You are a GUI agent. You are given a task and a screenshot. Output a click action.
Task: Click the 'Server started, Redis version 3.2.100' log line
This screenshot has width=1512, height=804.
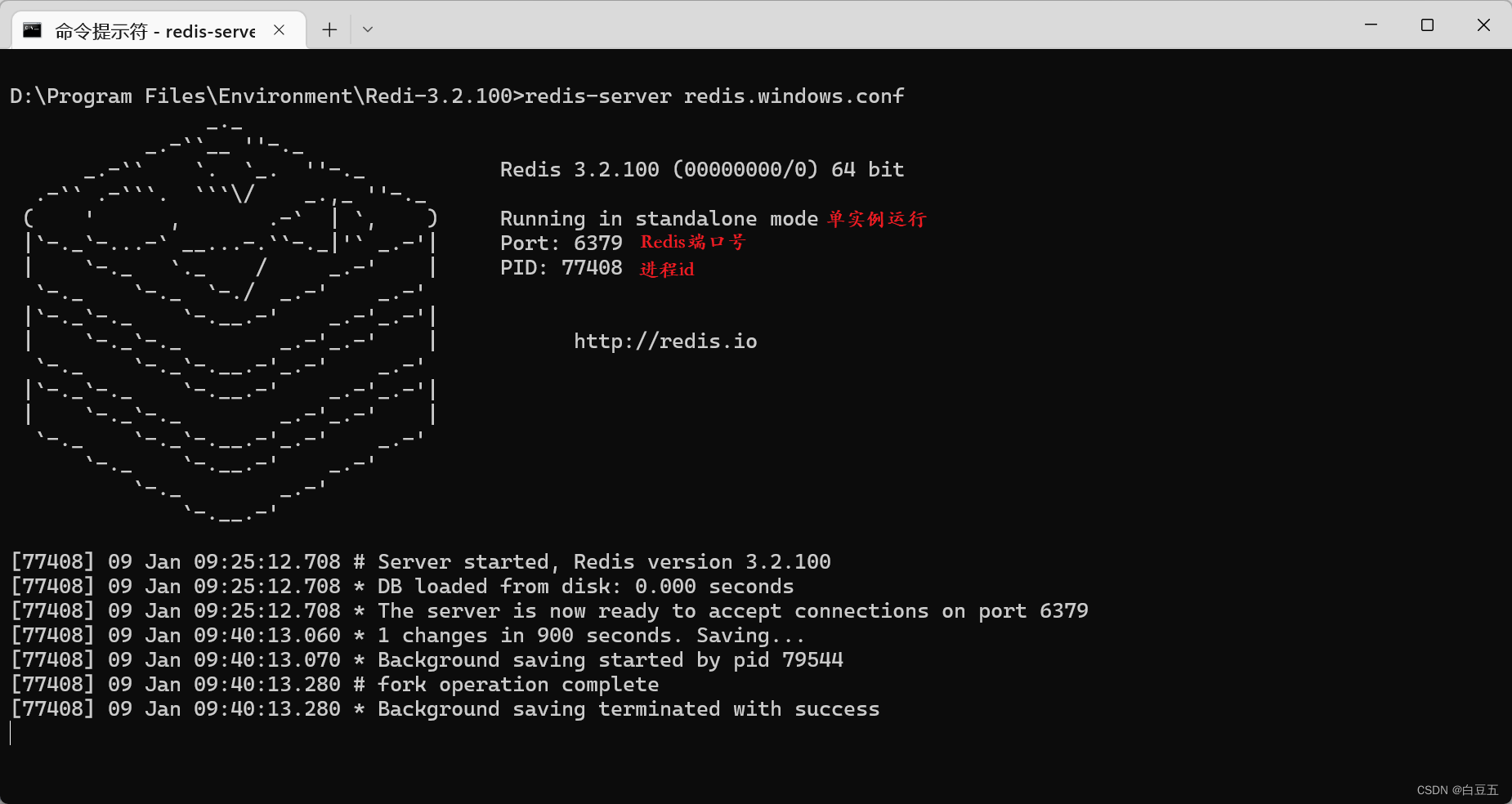coord(421,562)
